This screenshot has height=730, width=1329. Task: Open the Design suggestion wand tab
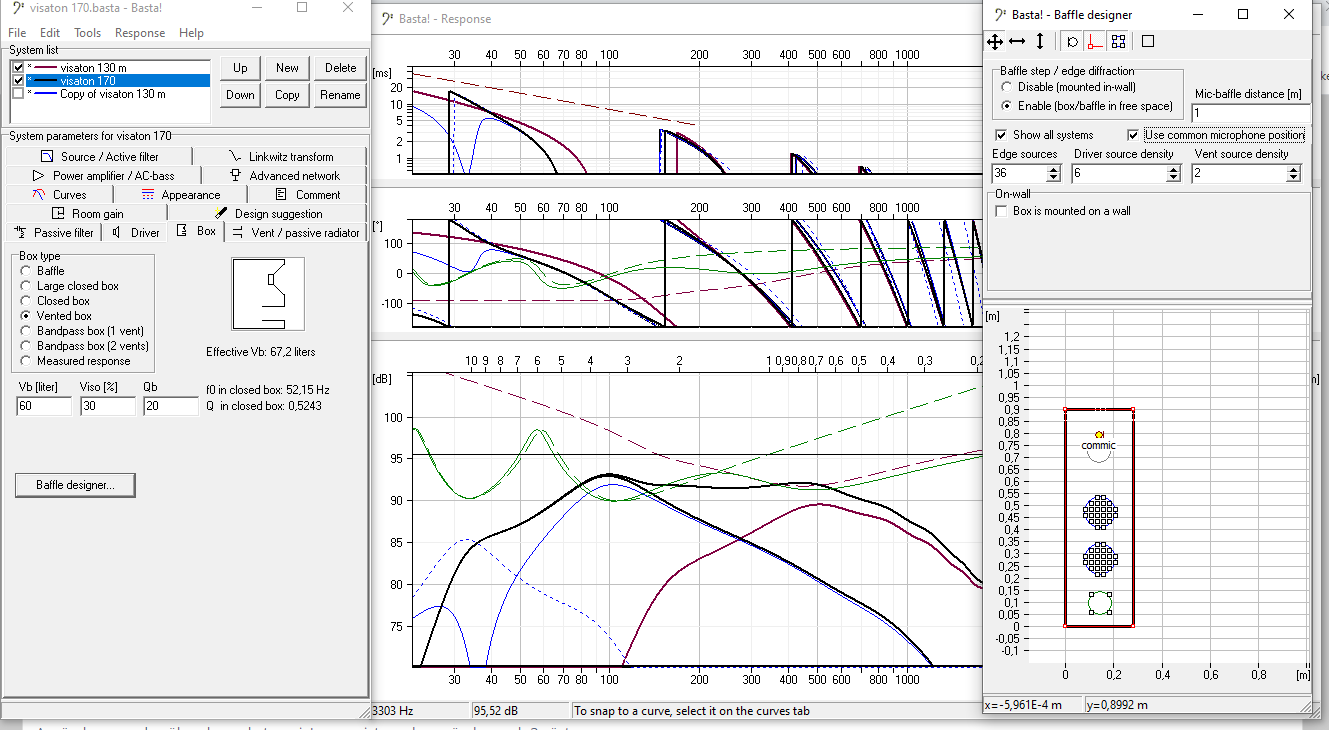(268, 213)
